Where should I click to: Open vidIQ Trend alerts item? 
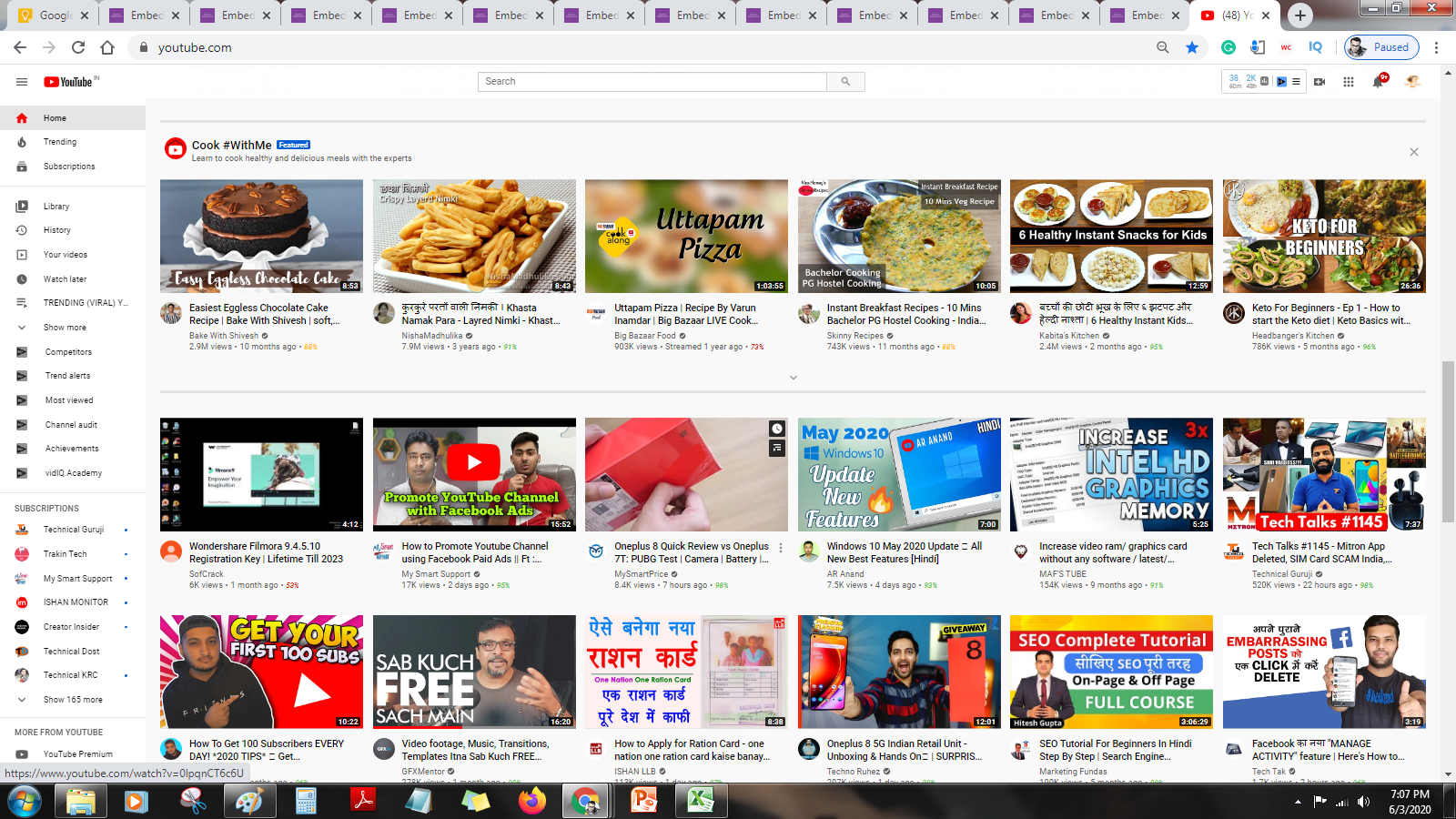pos(73,376)
